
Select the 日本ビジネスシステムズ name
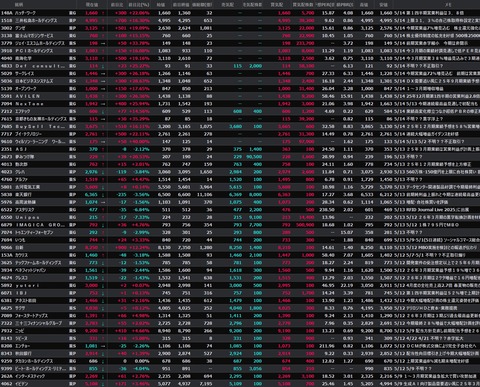pyautogui.click(x=34, y=81)
